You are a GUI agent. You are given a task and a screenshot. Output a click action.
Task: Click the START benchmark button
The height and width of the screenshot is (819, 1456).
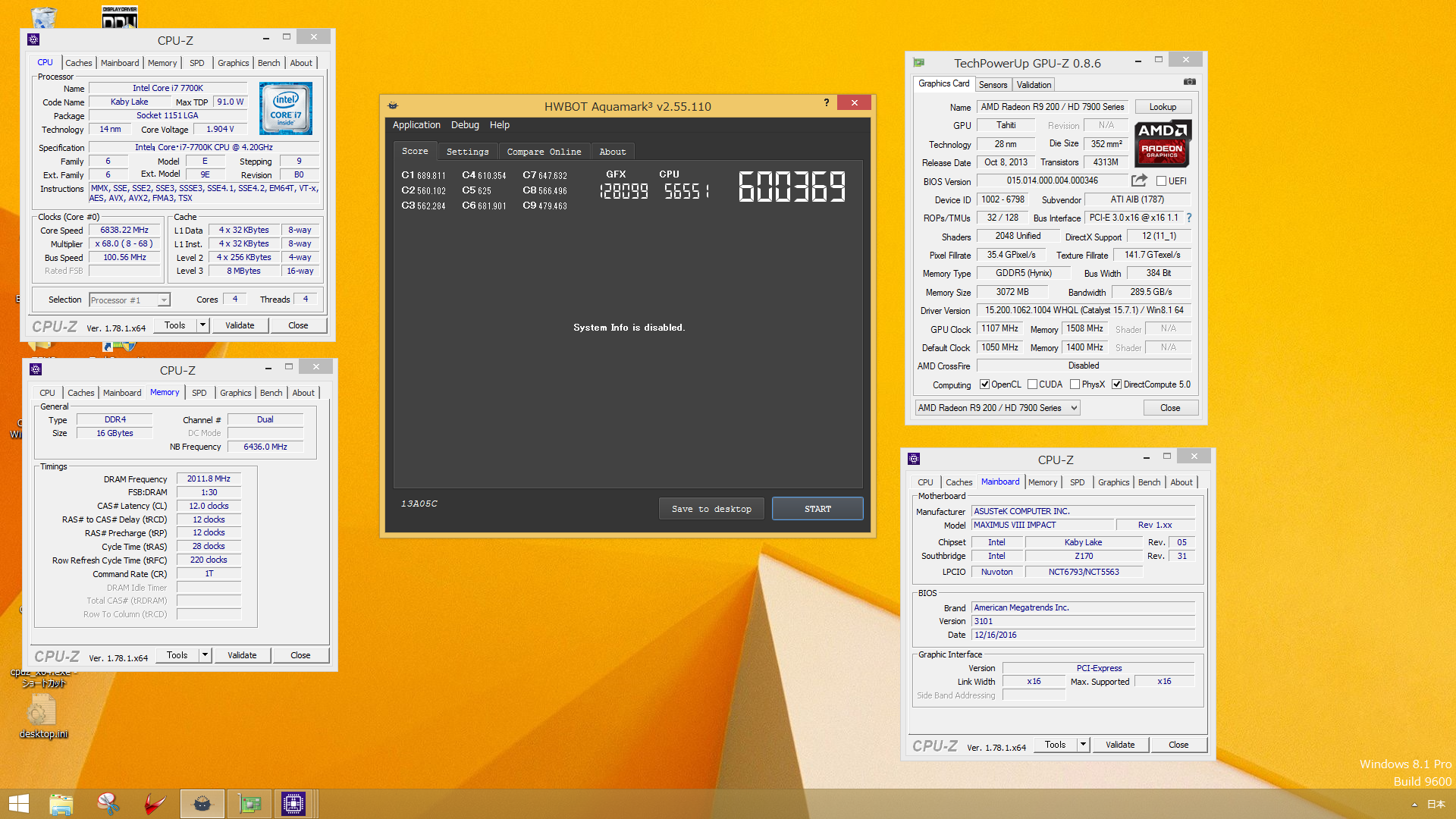pos(817,509)
